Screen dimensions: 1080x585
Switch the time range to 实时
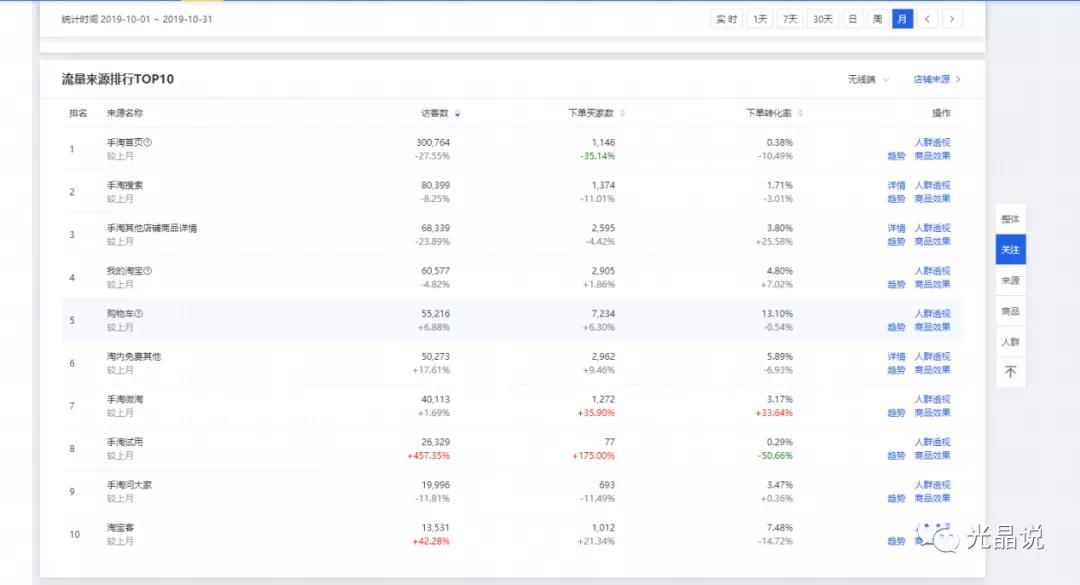[726, 19]
